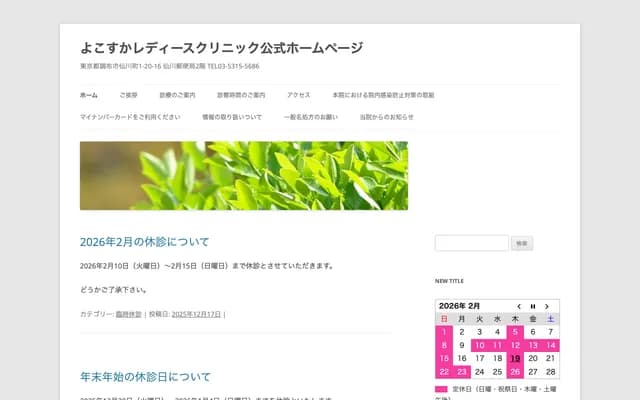The width and height of the screenshot is (640, 400).
Task: Open the 診療のご案内 menu item
Action: click(x=177, y=95)
